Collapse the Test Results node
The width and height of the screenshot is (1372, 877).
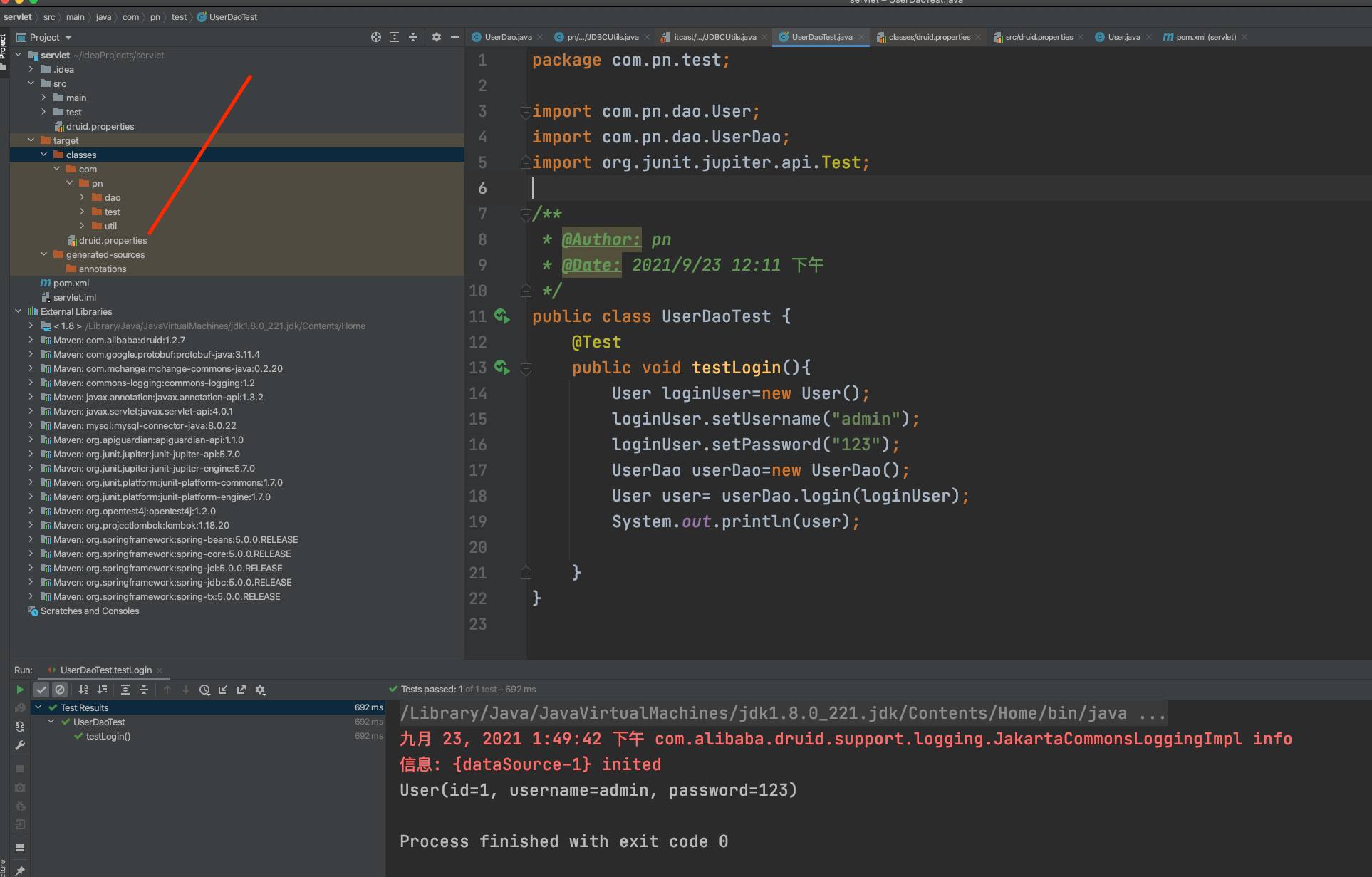(38, 707)
